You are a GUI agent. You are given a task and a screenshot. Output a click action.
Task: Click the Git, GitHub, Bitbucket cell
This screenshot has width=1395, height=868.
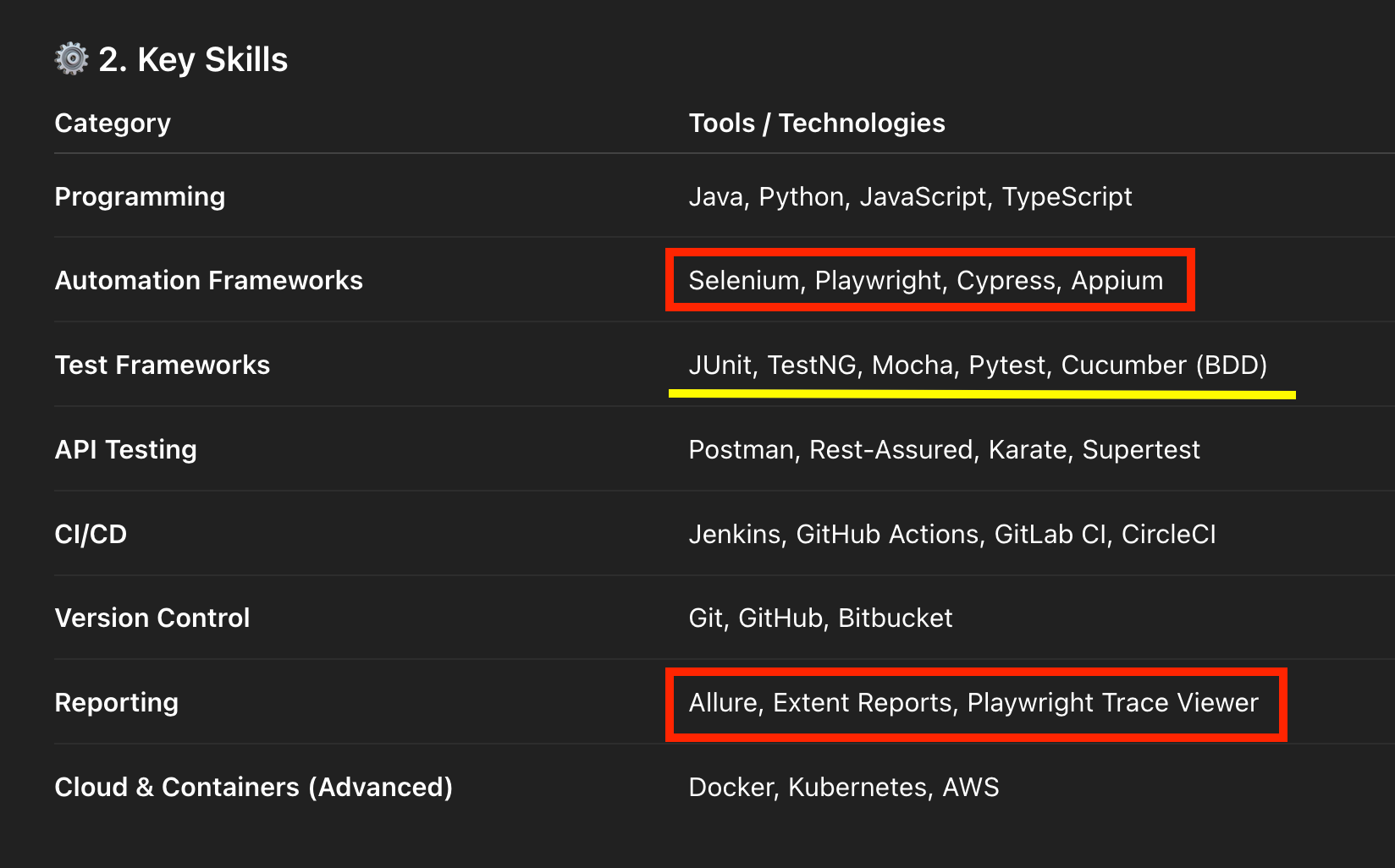click(x=820, y=618)
